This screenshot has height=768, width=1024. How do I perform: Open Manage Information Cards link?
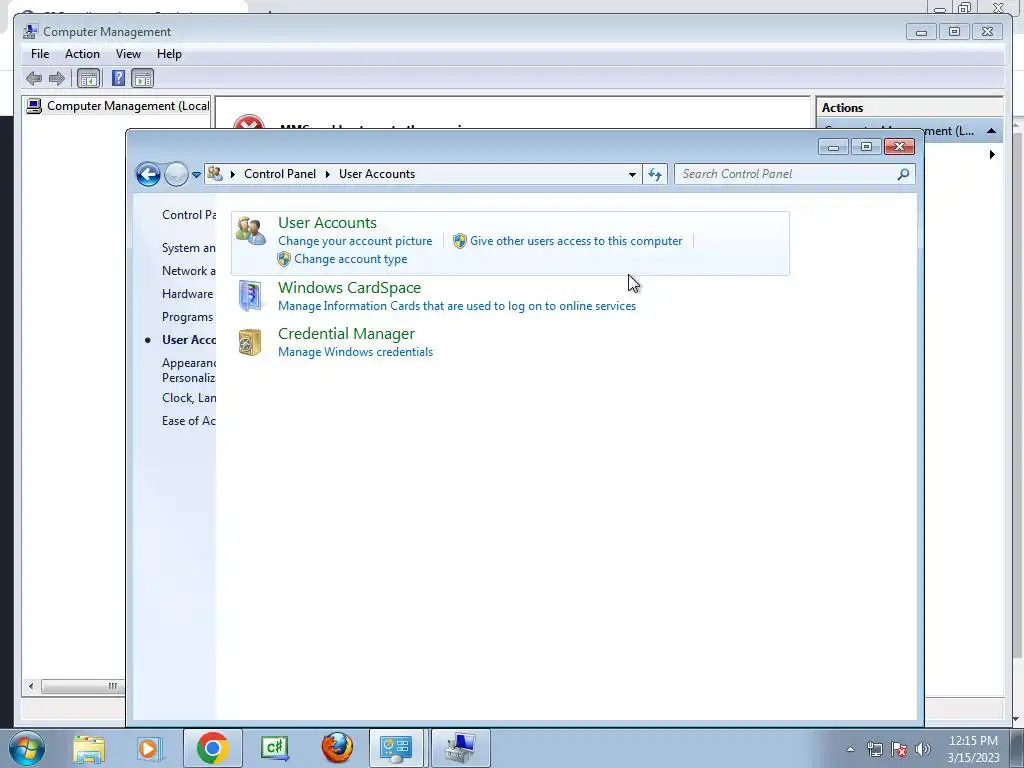pyautogui.click(x=456, y=306)
